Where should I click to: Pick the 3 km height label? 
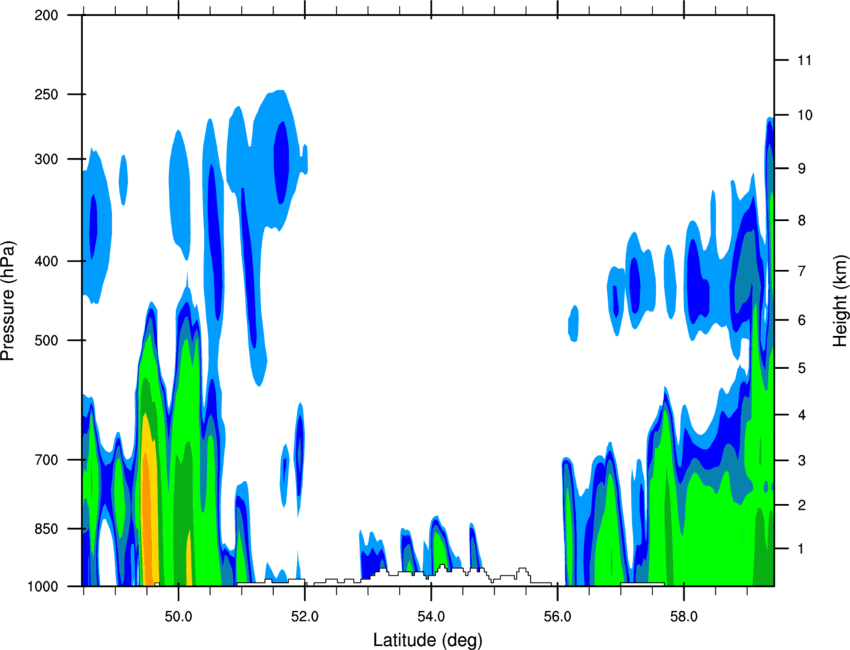pyautogui.click(x=801, y=461)
